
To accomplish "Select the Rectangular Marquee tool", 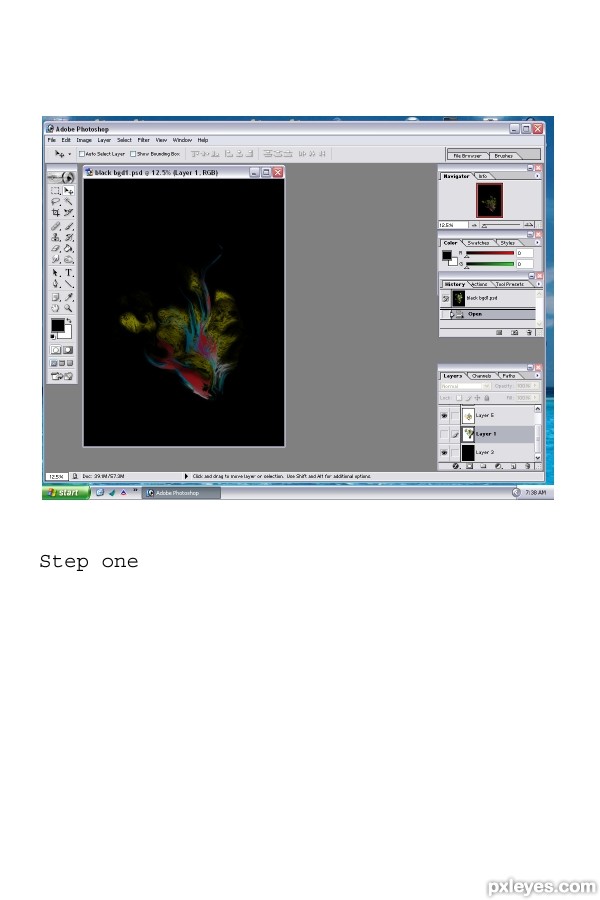I will pos(56,191).
